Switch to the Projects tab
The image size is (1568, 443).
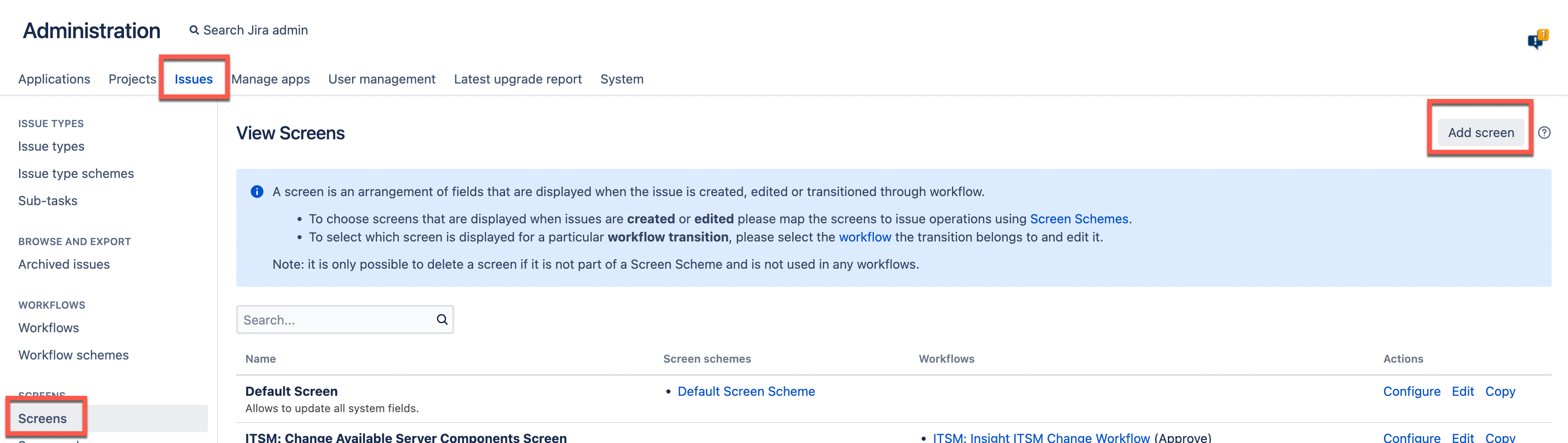click(x=132, y=79)
